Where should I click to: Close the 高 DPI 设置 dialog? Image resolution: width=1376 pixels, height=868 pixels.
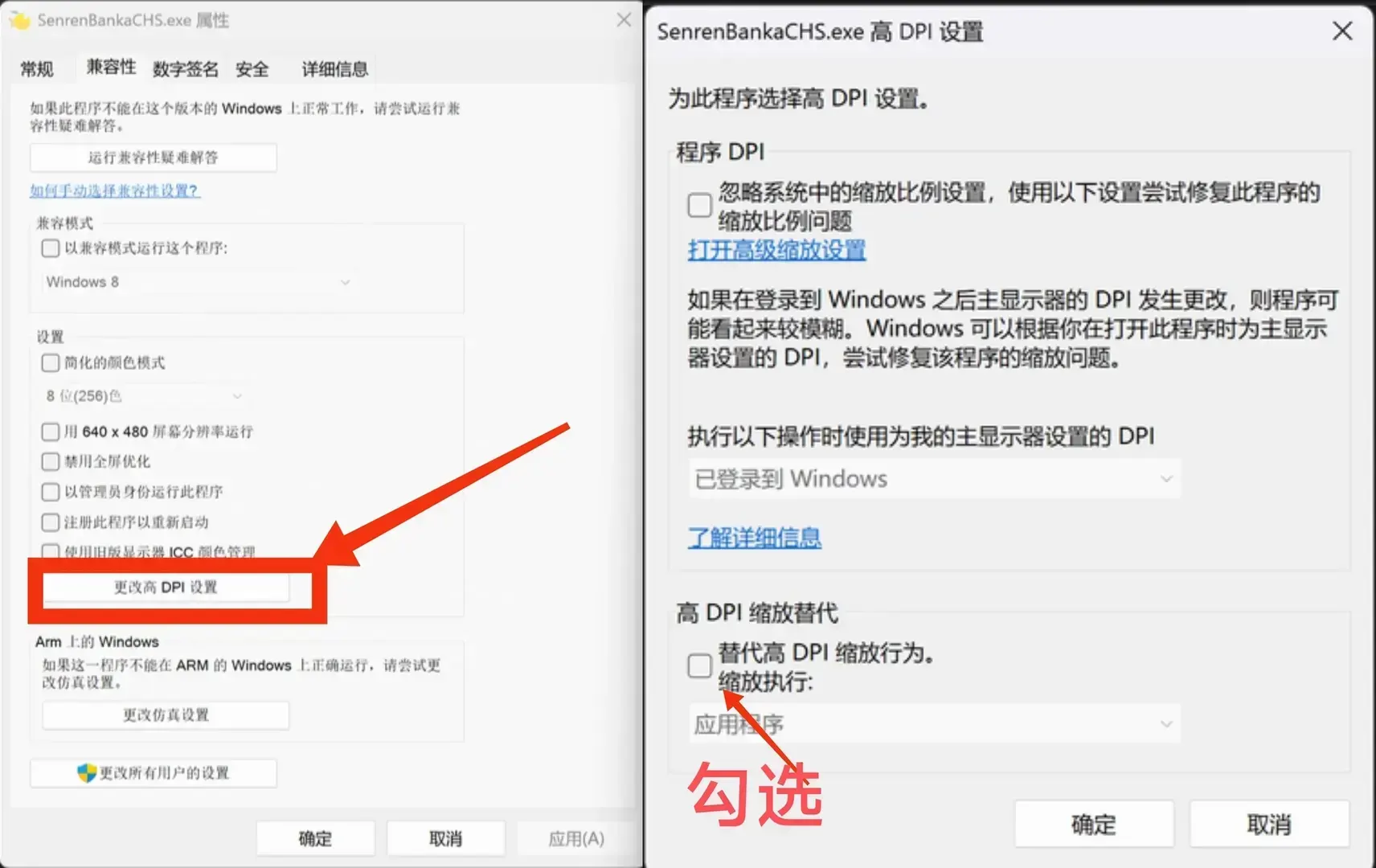coord(1342,31)
